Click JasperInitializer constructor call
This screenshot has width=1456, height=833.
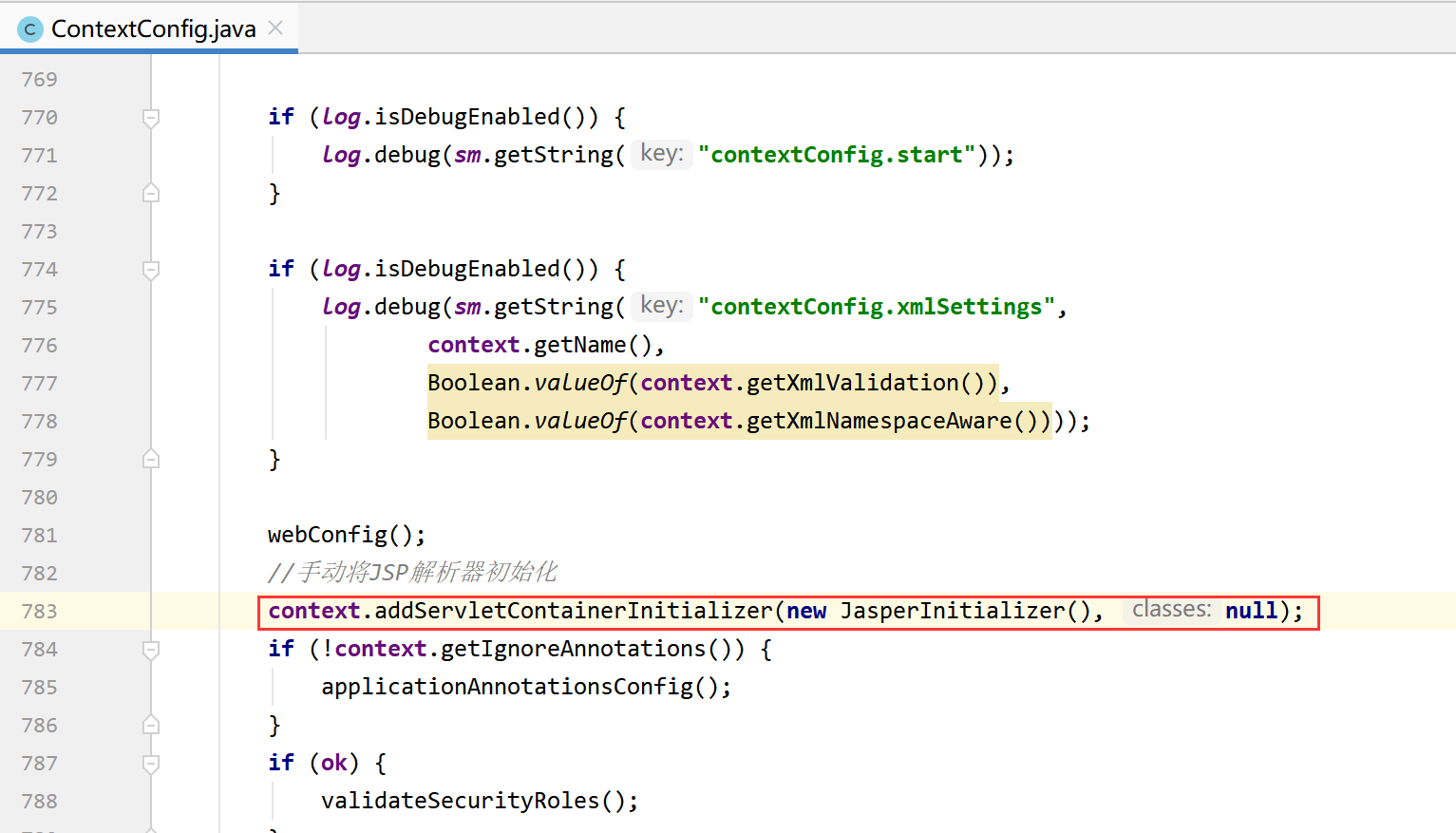966,611
